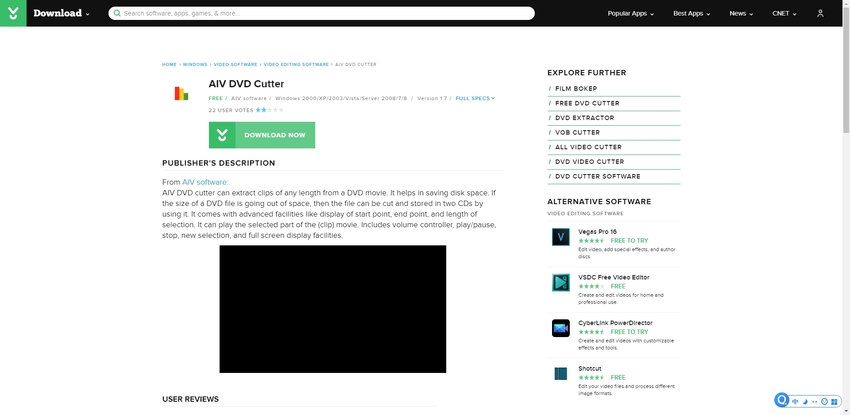Expand the News menu
850x415 pixels.
click(741, 14)
